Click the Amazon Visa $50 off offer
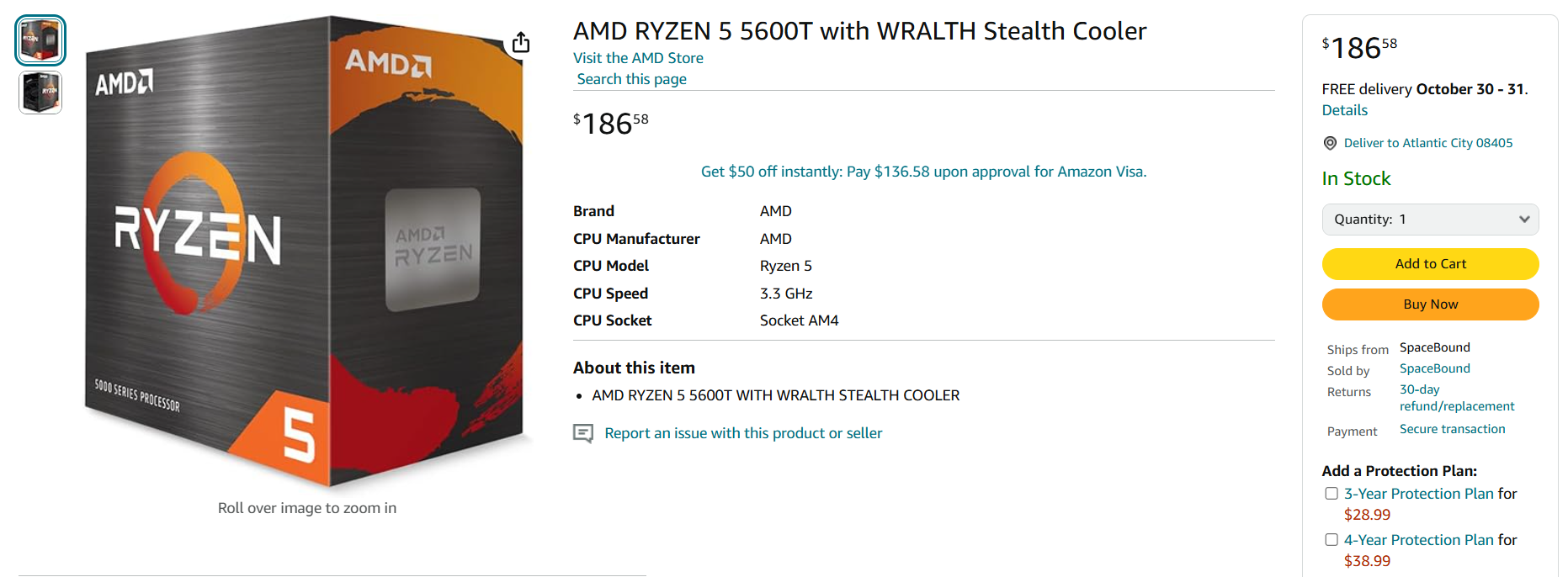The image size is (1568, 577). point(923,172)
